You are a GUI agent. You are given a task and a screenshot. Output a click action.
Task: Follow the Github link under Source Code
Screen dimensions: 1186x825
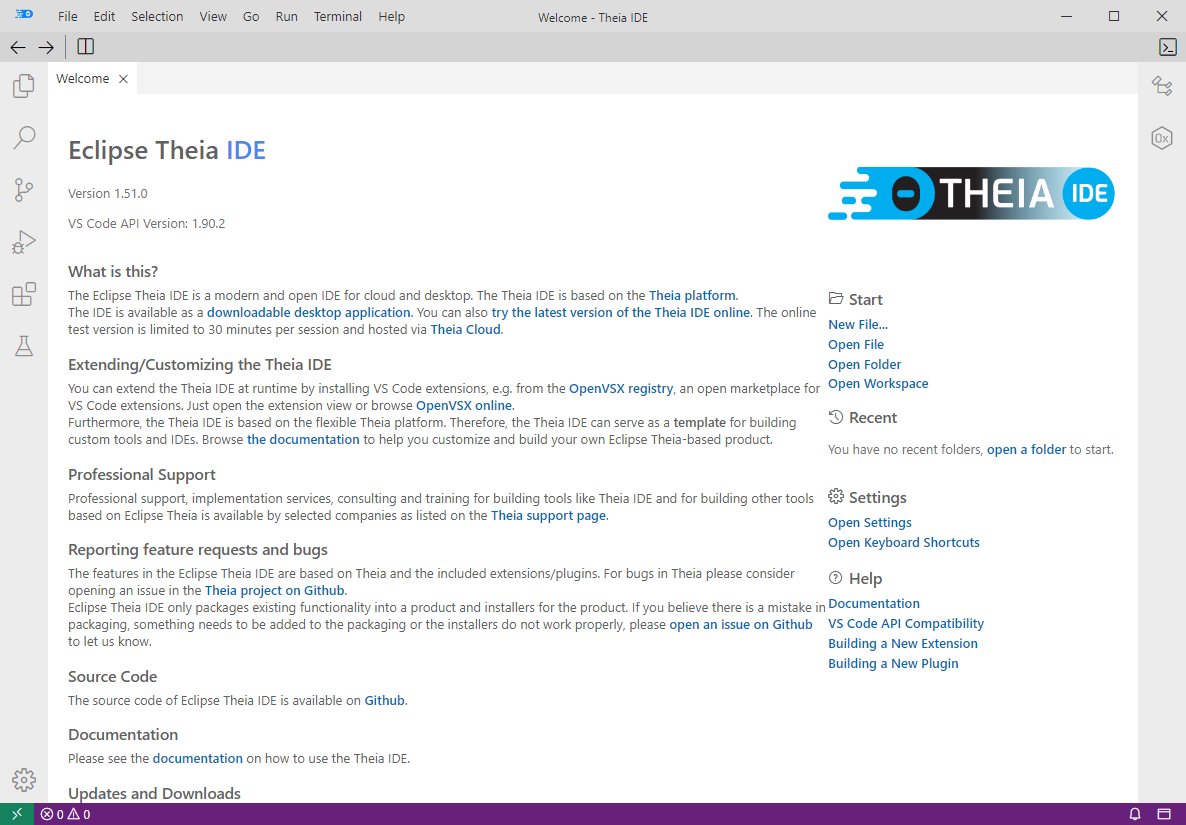(384, 700)
